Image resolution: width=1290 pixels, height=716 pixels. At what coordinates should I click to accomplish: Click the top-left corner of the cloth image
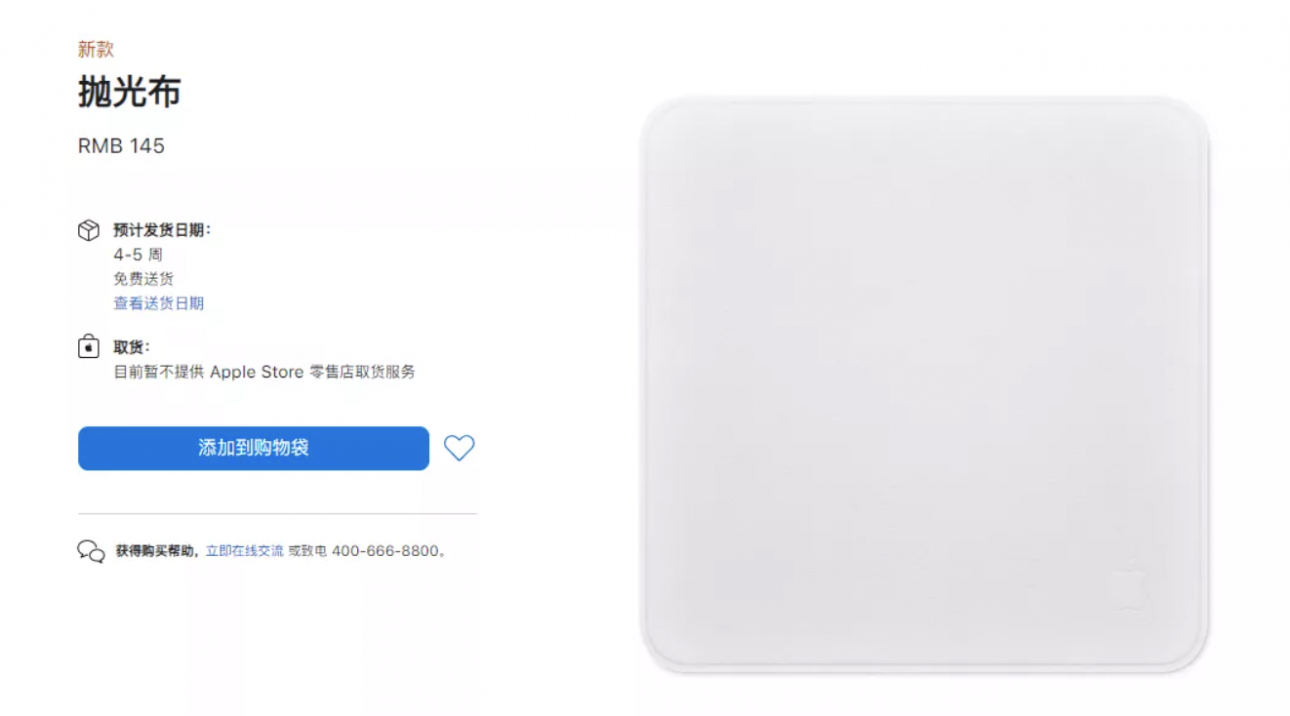tap(662, 119)
